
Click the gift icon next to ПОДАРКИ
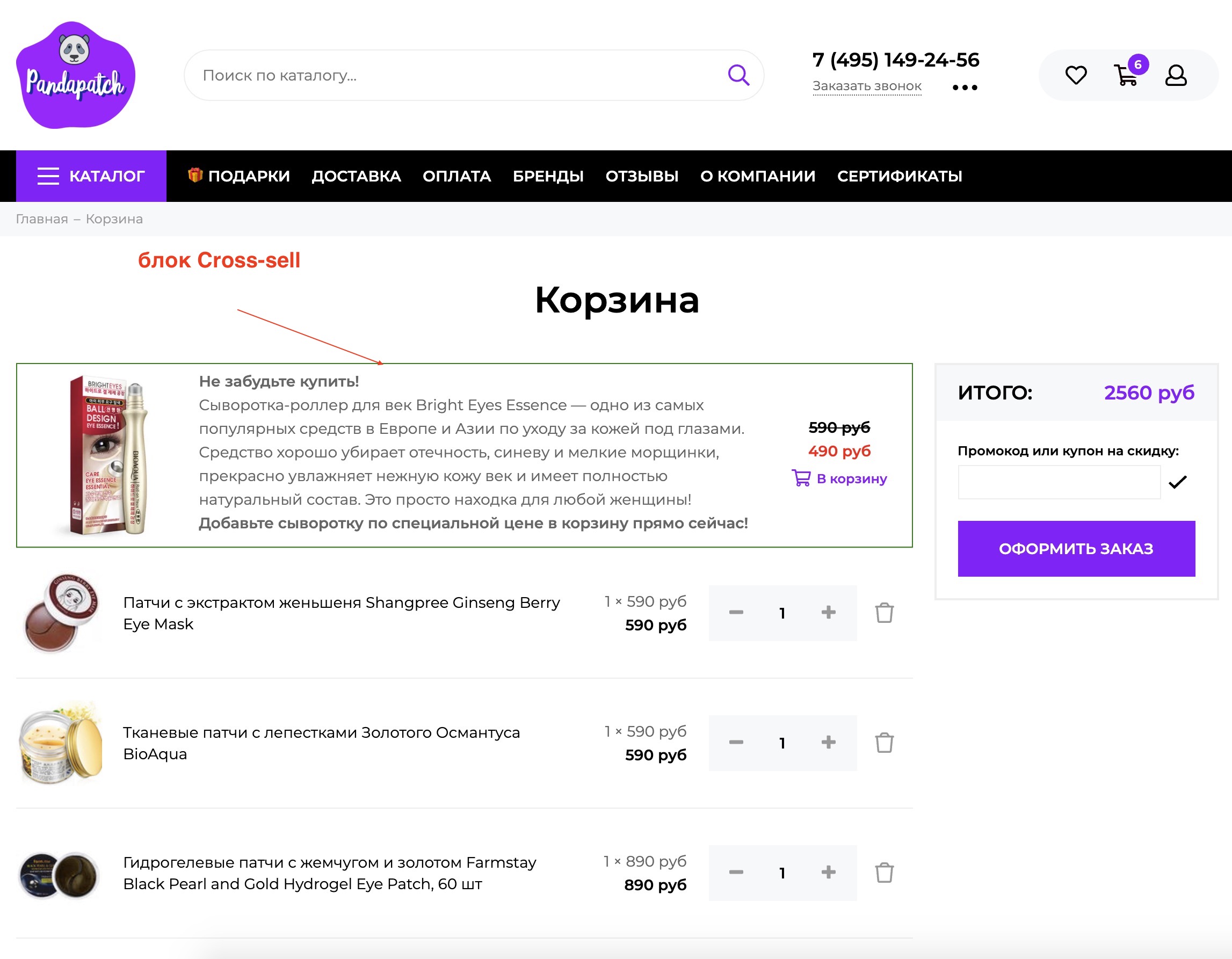194,176
